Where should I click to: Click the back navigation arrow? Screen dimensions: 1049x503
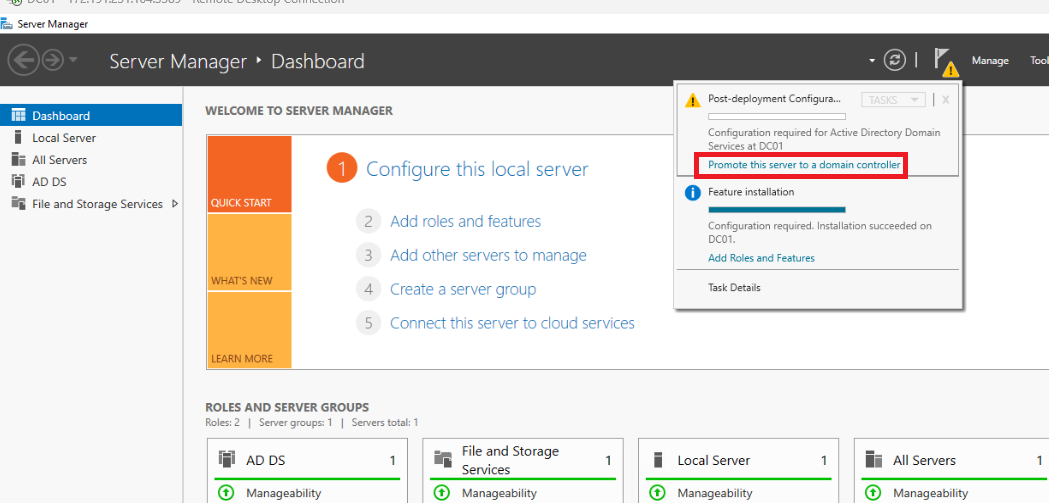click(22, 61)
